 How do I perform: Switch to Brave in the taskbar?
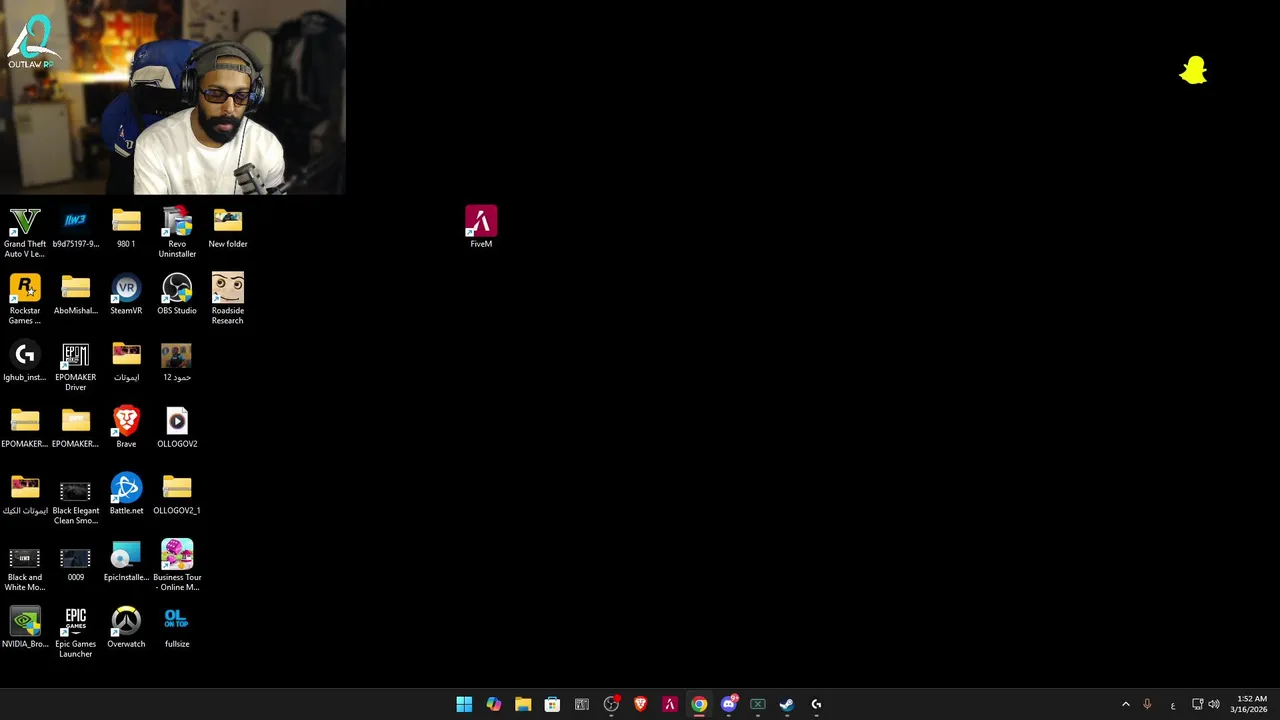coord(640,704)
